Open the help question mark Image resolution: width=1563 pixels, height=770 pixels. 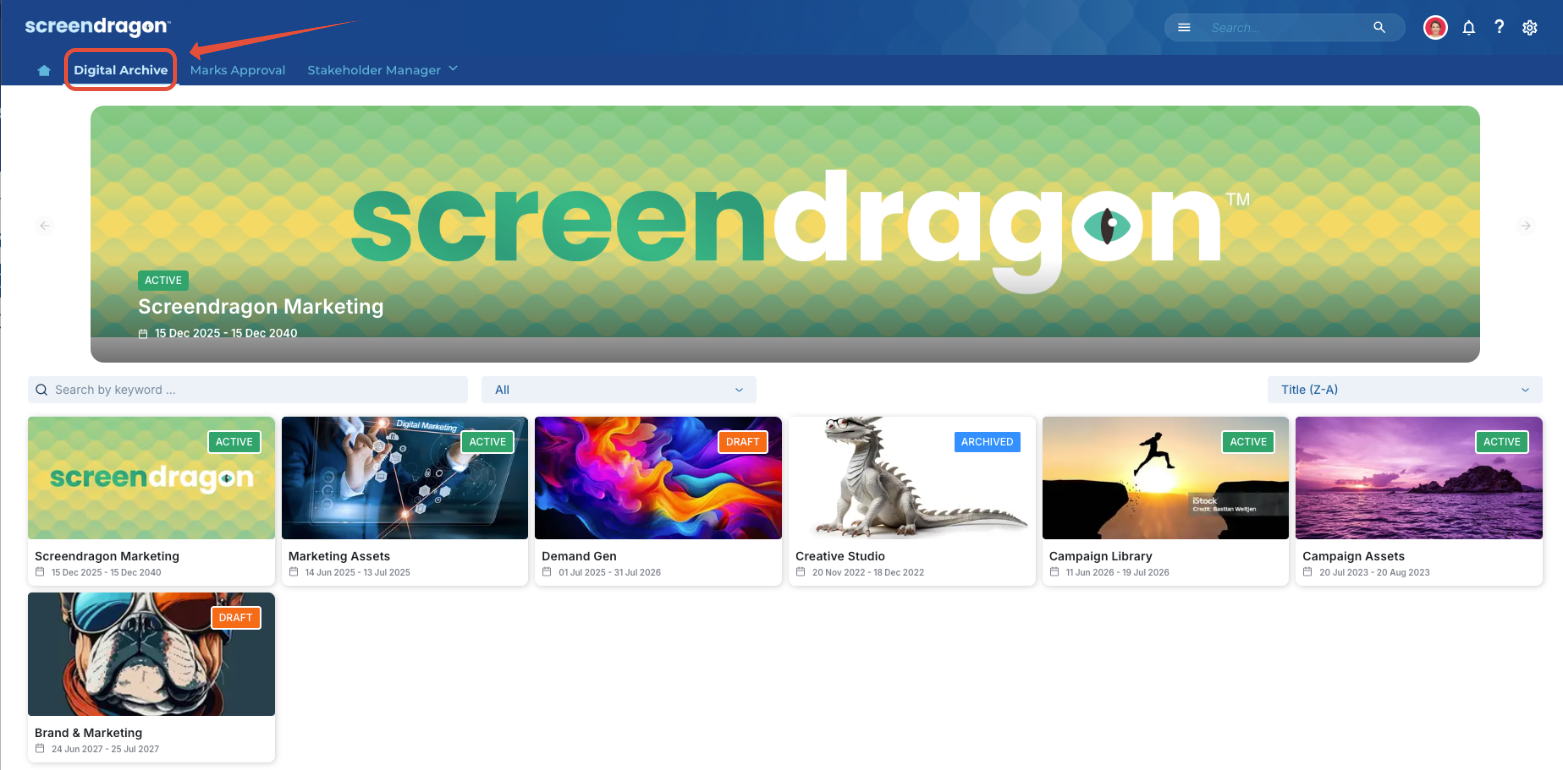[x=1499, y=27]
